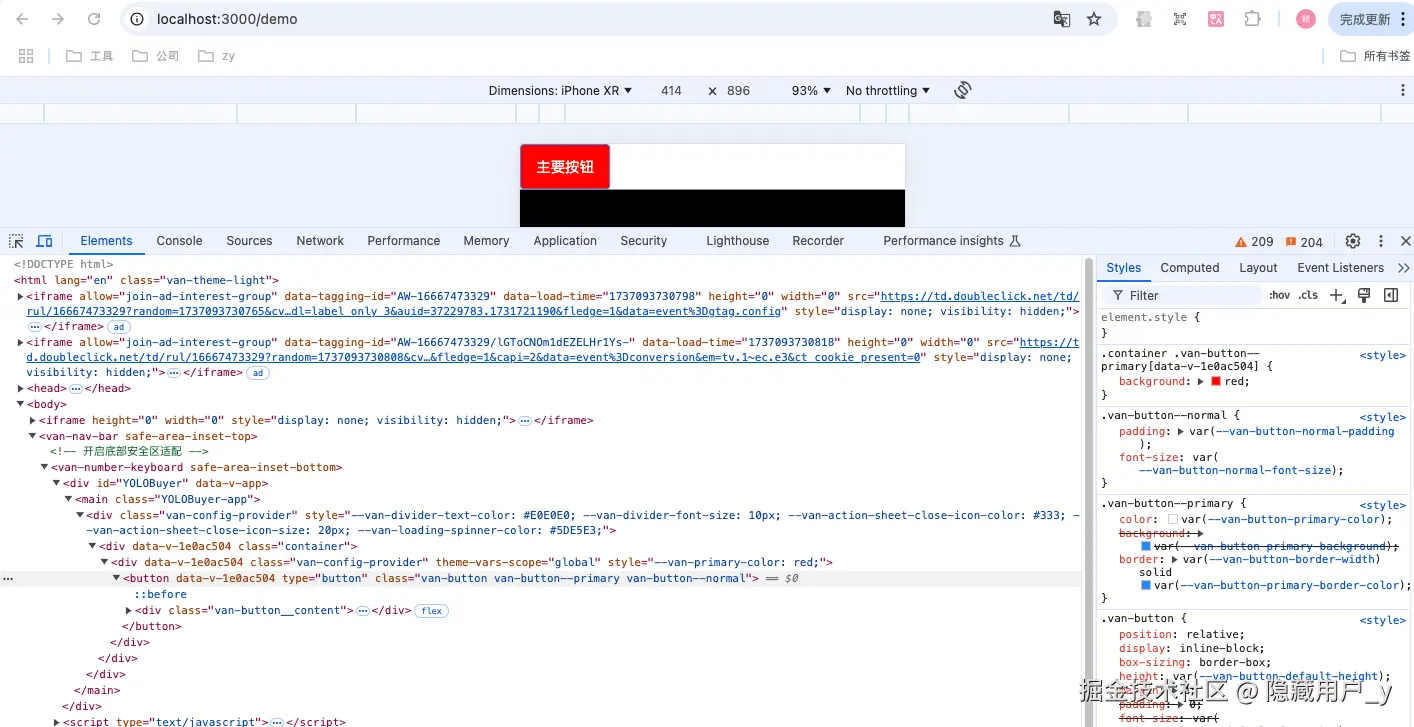
Task: Open the pink profile avatar
Action: (1305, 19)
